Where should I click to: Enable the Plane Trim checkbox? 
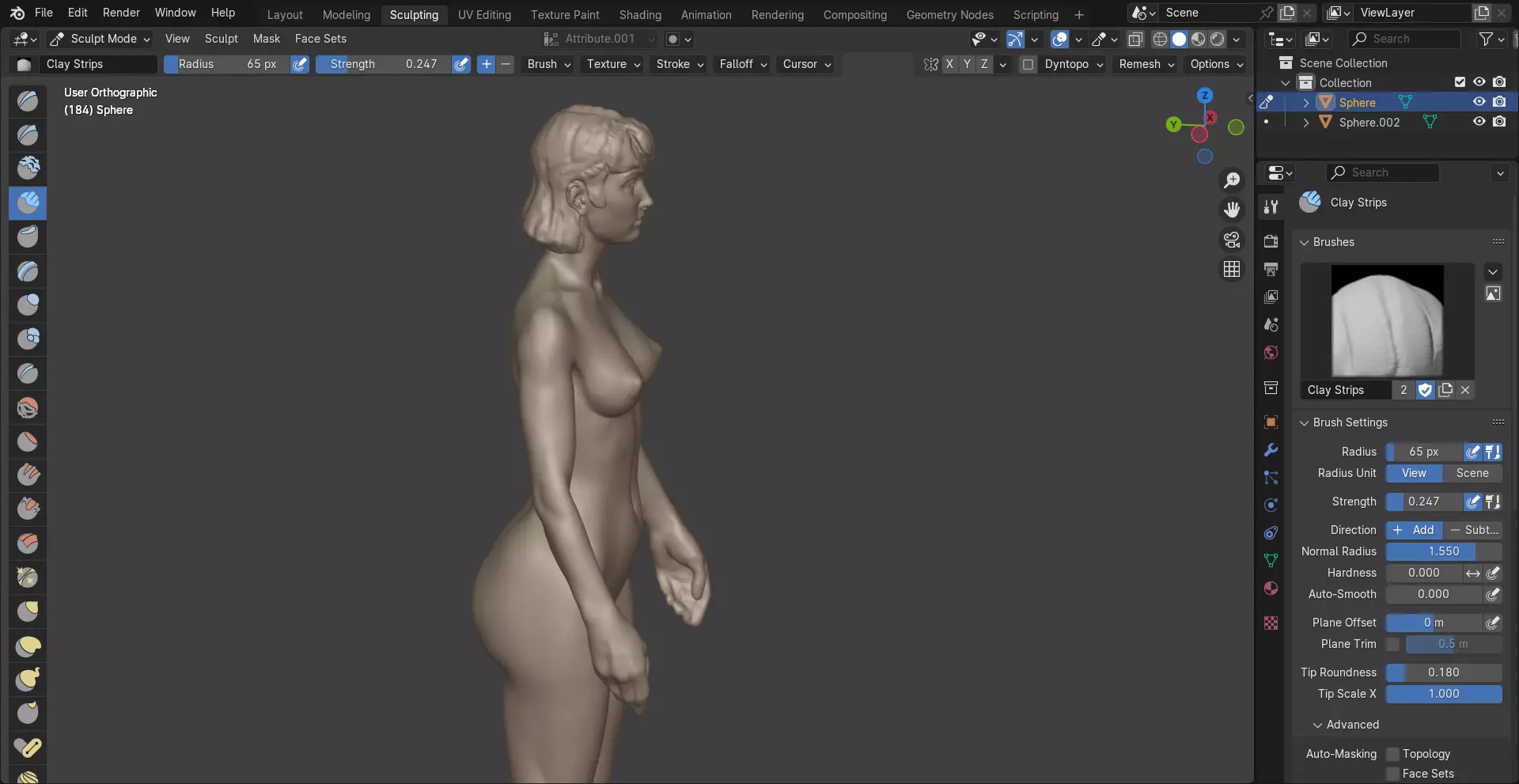tap(1393, 644)
